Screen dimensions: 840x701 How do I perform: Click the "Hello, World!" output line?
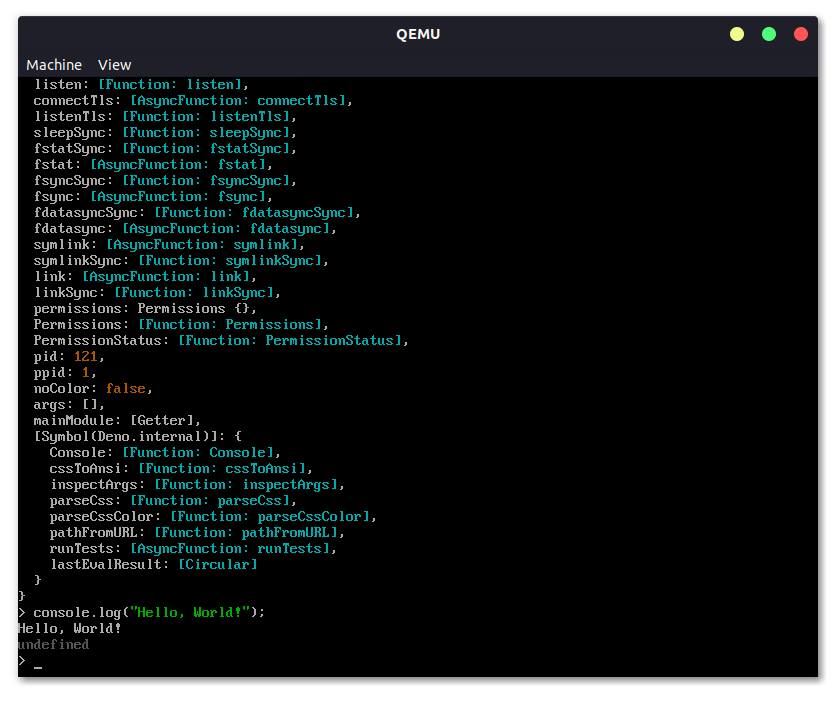coord(70,628)
